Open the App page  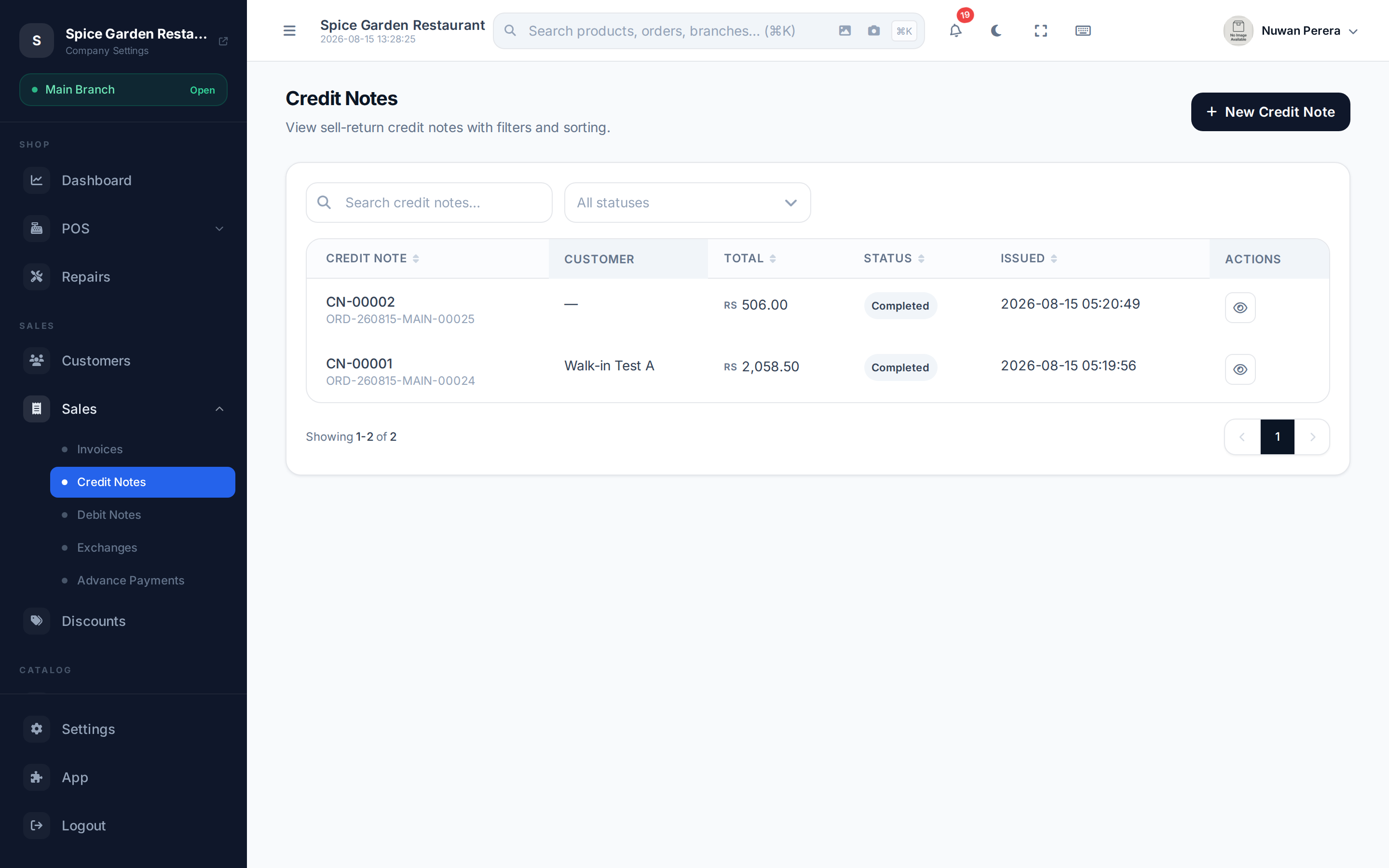coord(123,777)
